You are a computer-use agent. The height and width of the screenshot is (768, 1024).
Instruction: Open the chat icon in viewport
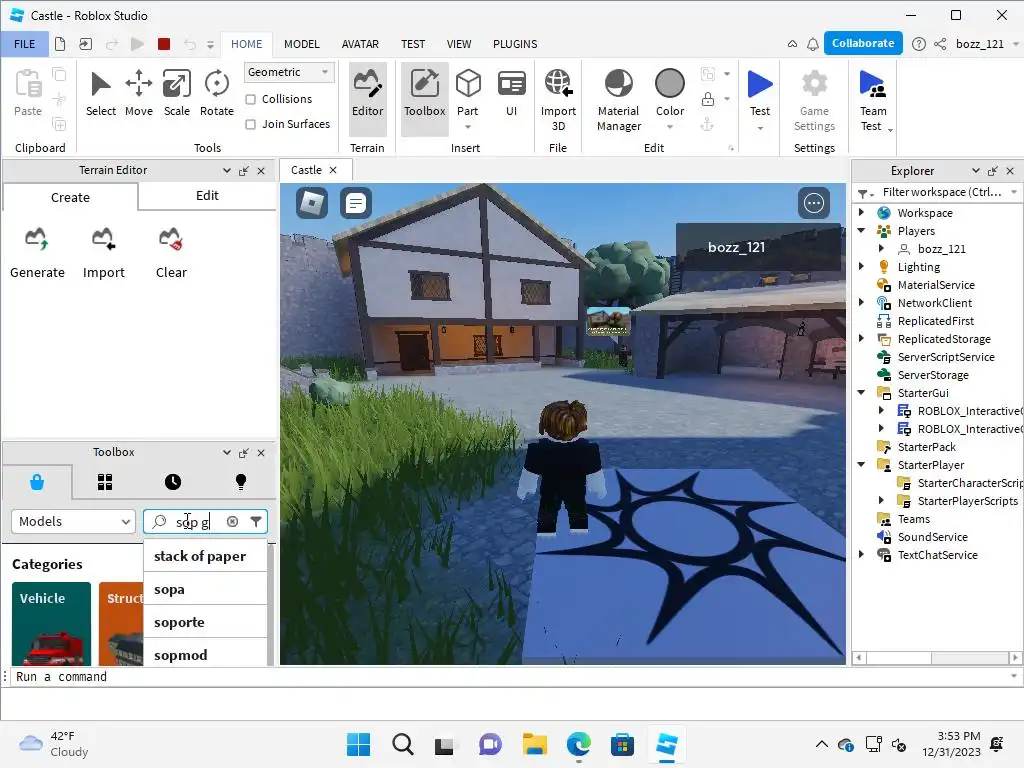[x=356, y=203]
